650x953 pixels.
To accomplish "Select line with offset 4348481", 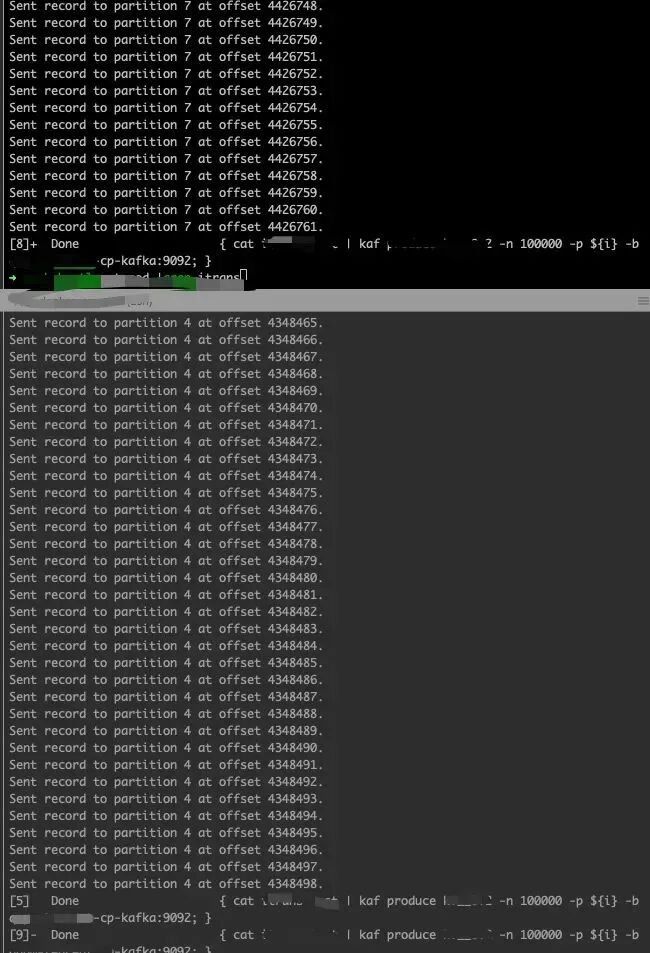I will point(166,596).
